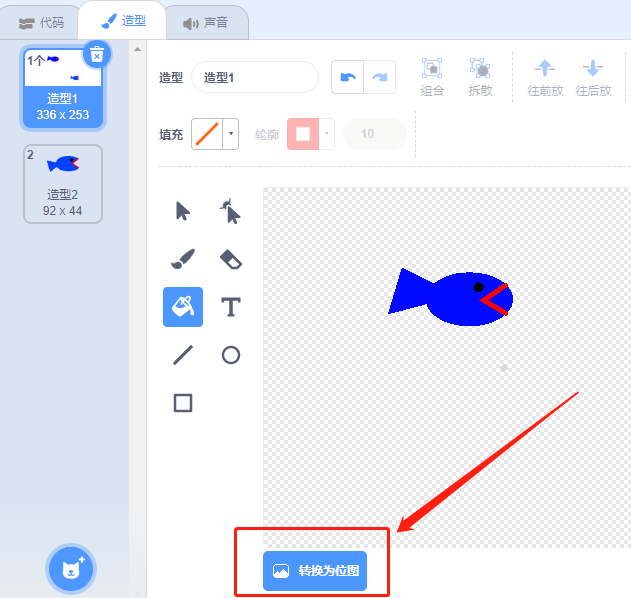
Task: Select the Line tool
Action: coord(183,355)
